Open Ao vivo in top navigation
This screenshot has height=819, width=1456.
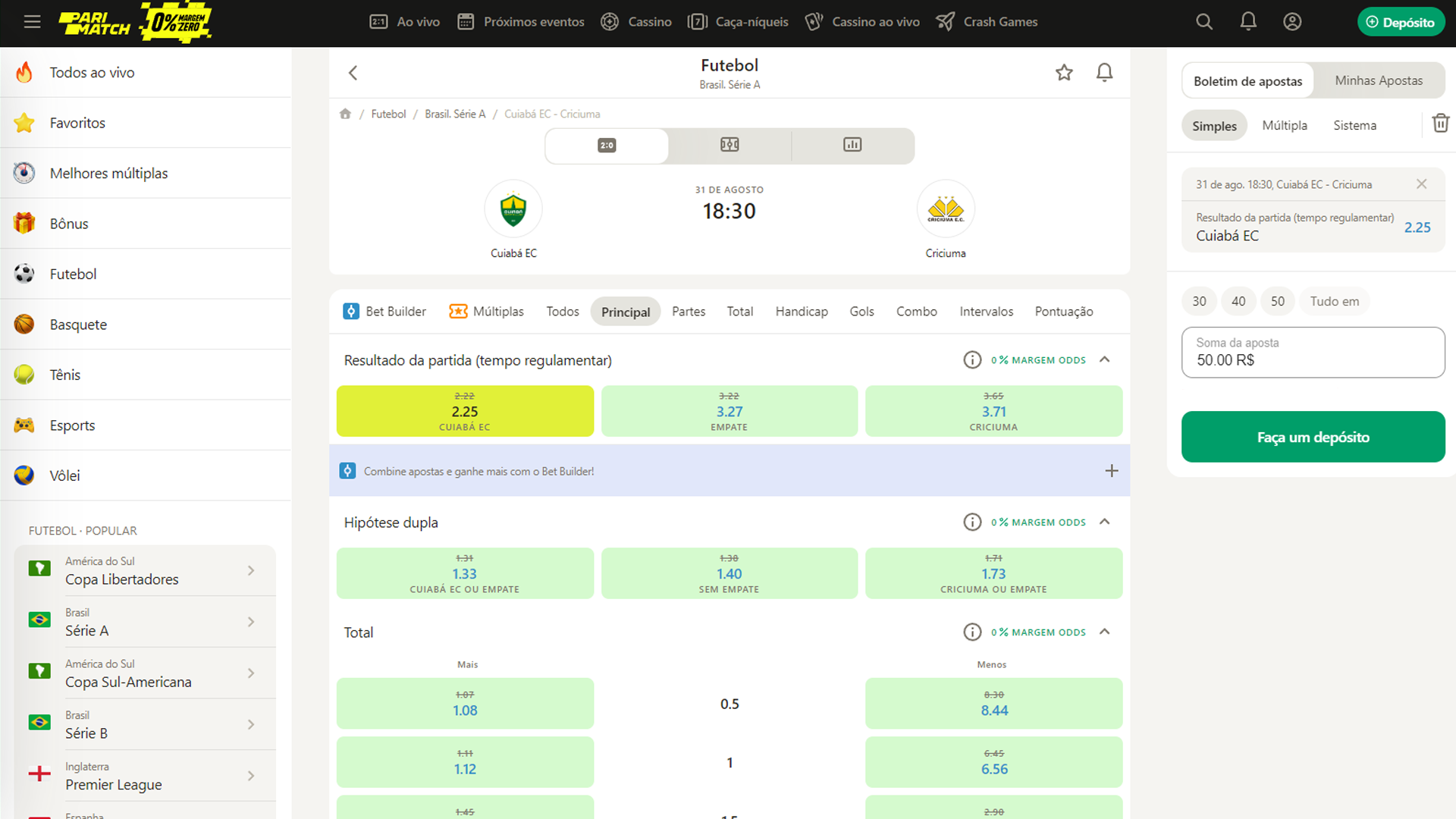pos(405,22)
